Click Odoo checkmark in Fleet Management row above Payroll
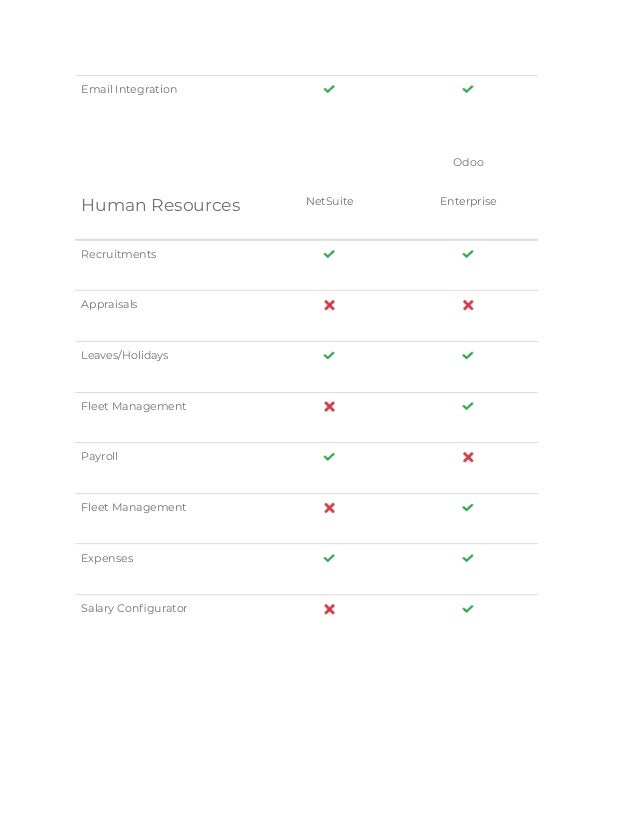638x826 pixels. 468,406
